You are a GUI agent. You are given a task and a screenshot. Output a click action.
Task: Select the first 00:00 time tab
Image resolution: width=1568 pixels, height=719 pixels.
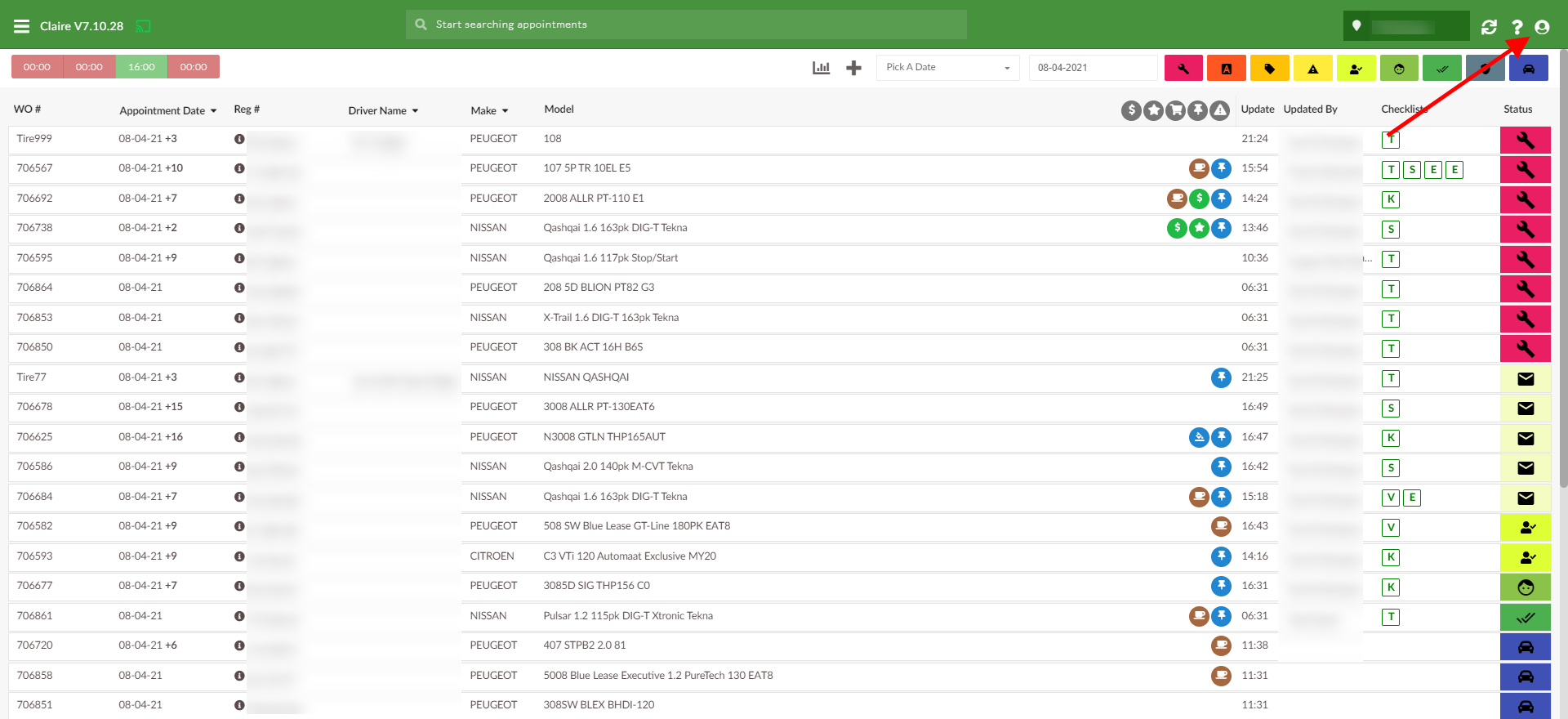coord(37,67)
